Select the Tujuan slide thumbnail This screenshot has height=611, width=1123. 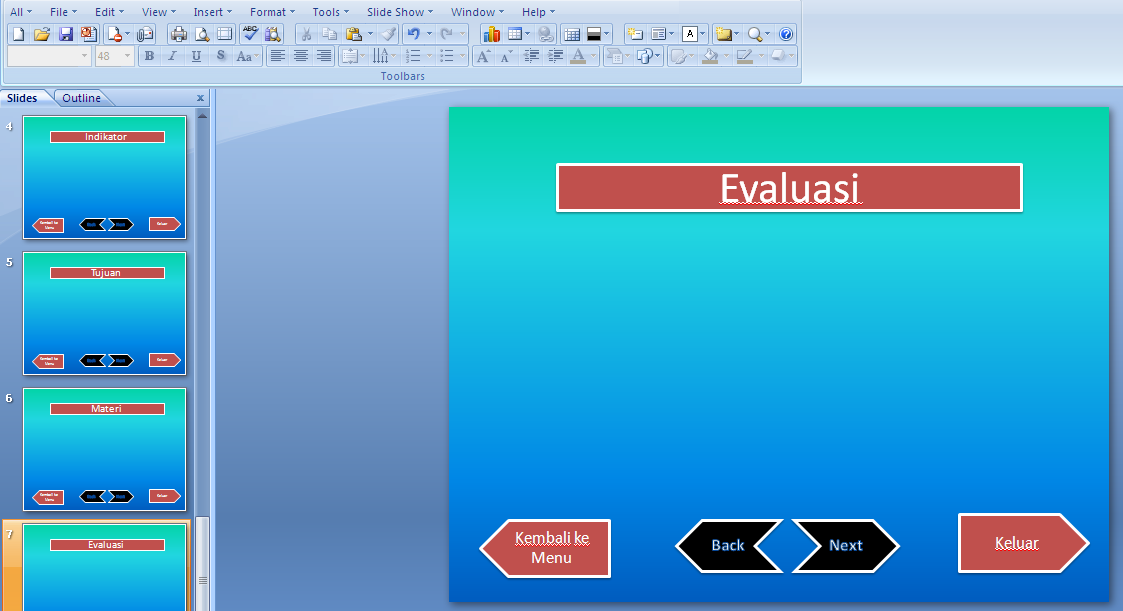pos(104,313)
